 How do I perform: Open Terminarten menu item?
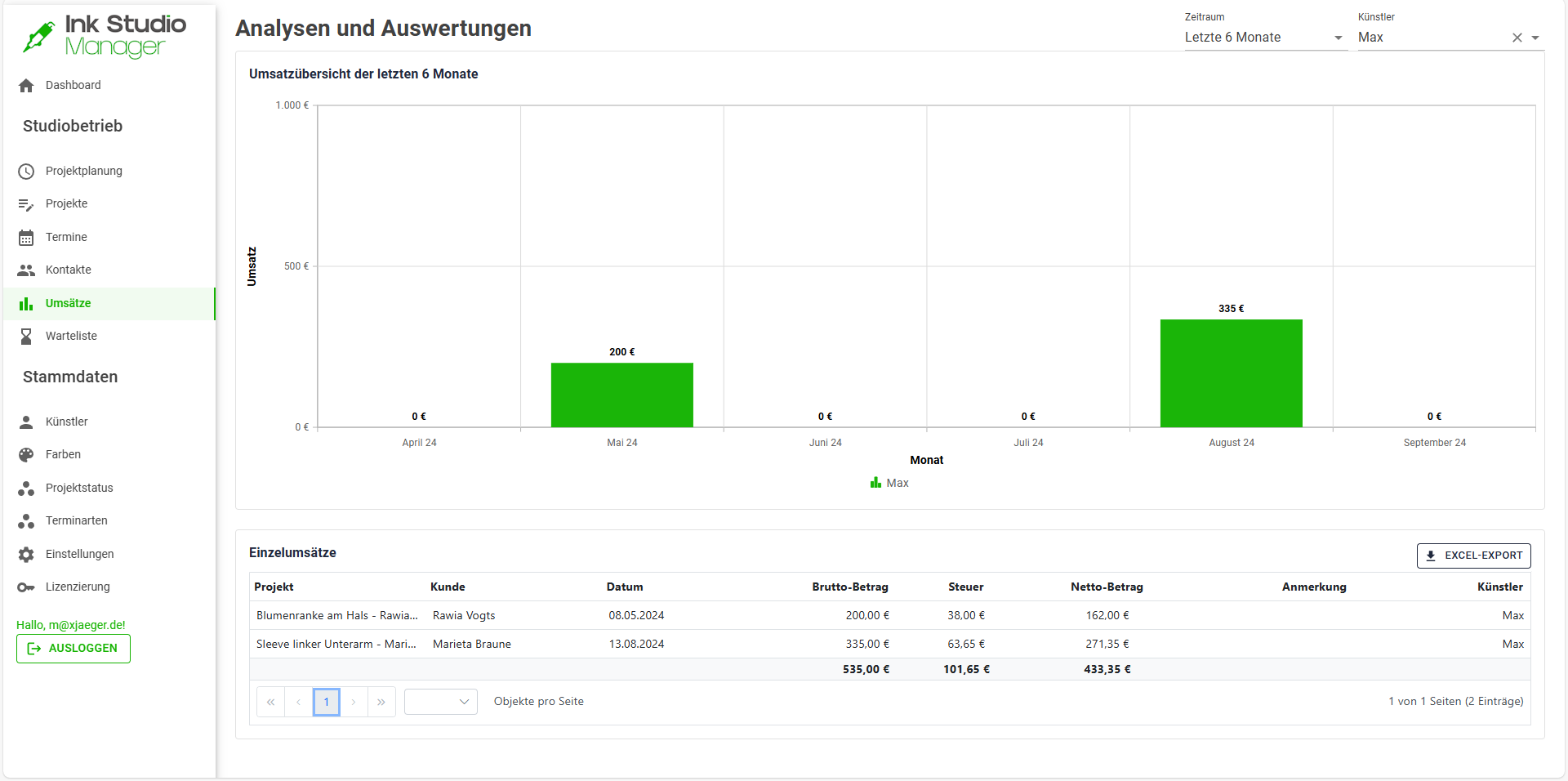(x=109, y=521)
